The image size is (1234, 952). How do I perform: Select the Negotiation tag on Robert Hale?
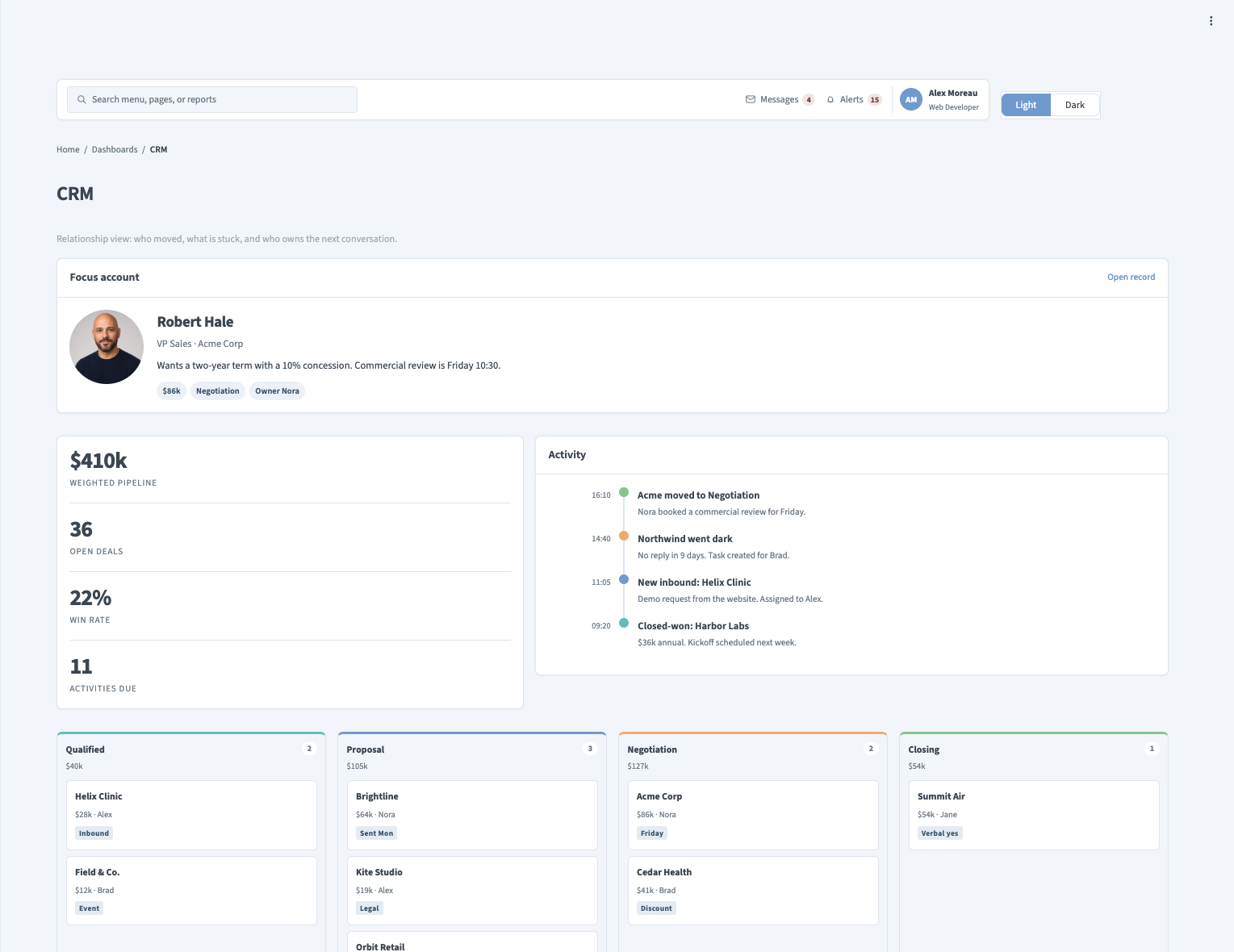click(x=218, y=391)
